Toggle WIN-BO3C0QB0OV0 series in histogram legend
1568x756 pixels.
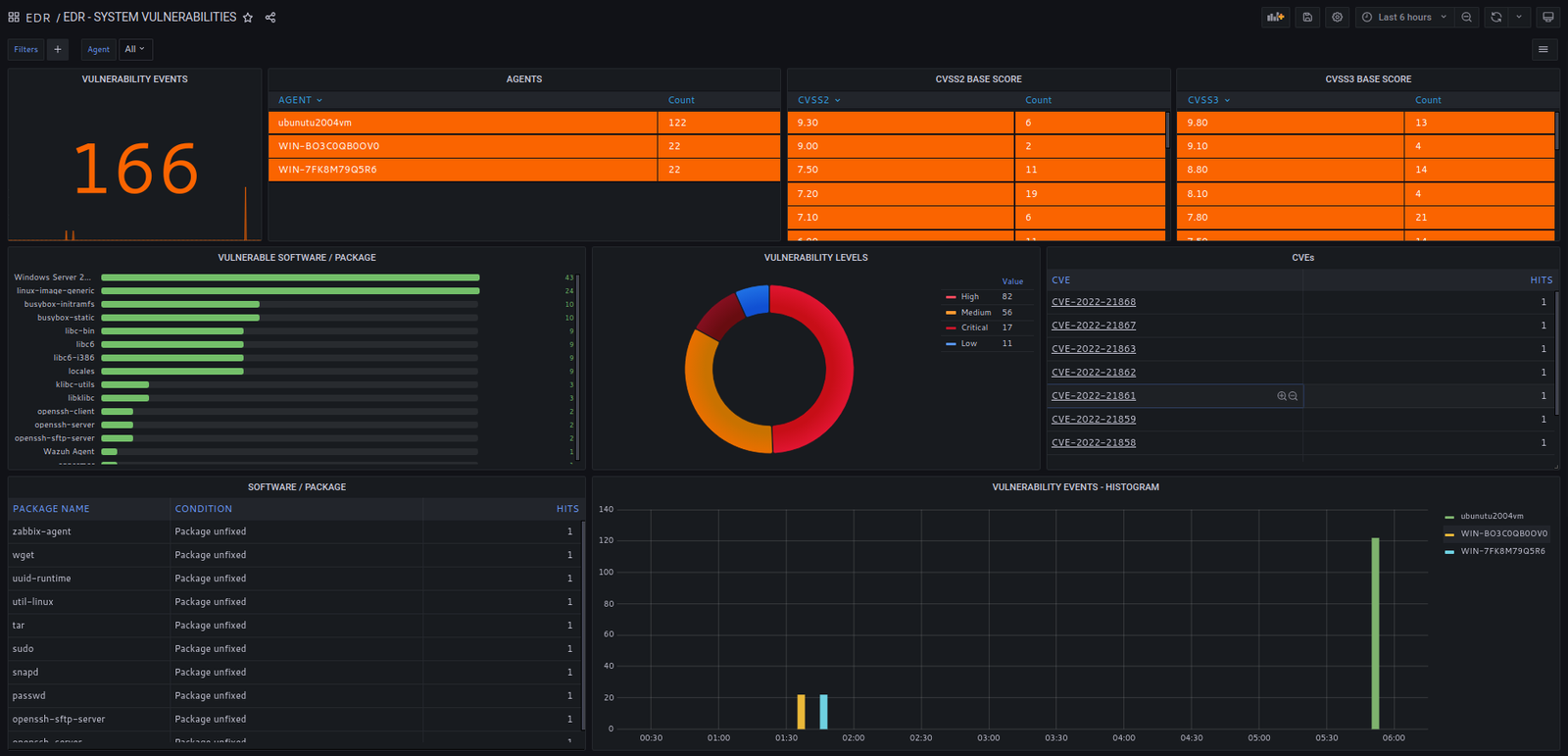coord(1503,533)
